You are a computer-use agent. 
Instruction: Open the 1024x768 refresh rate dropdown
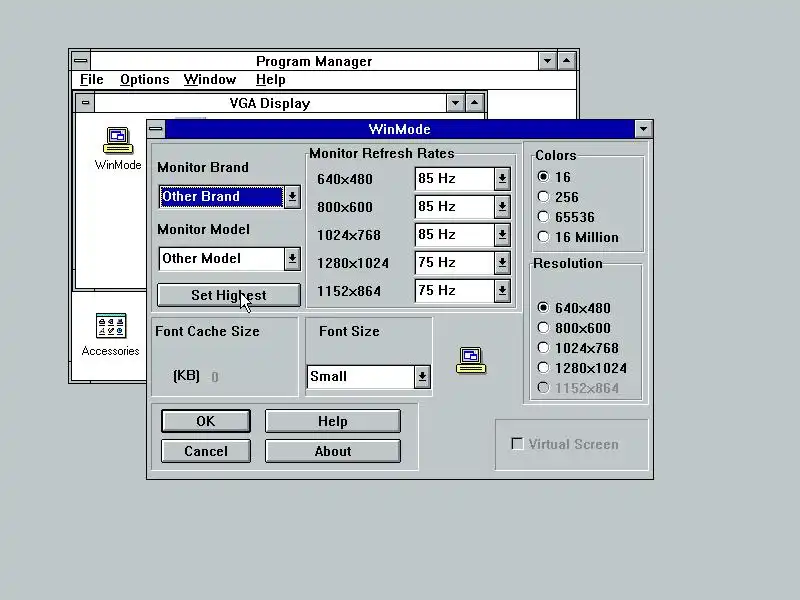coord(502,235)
